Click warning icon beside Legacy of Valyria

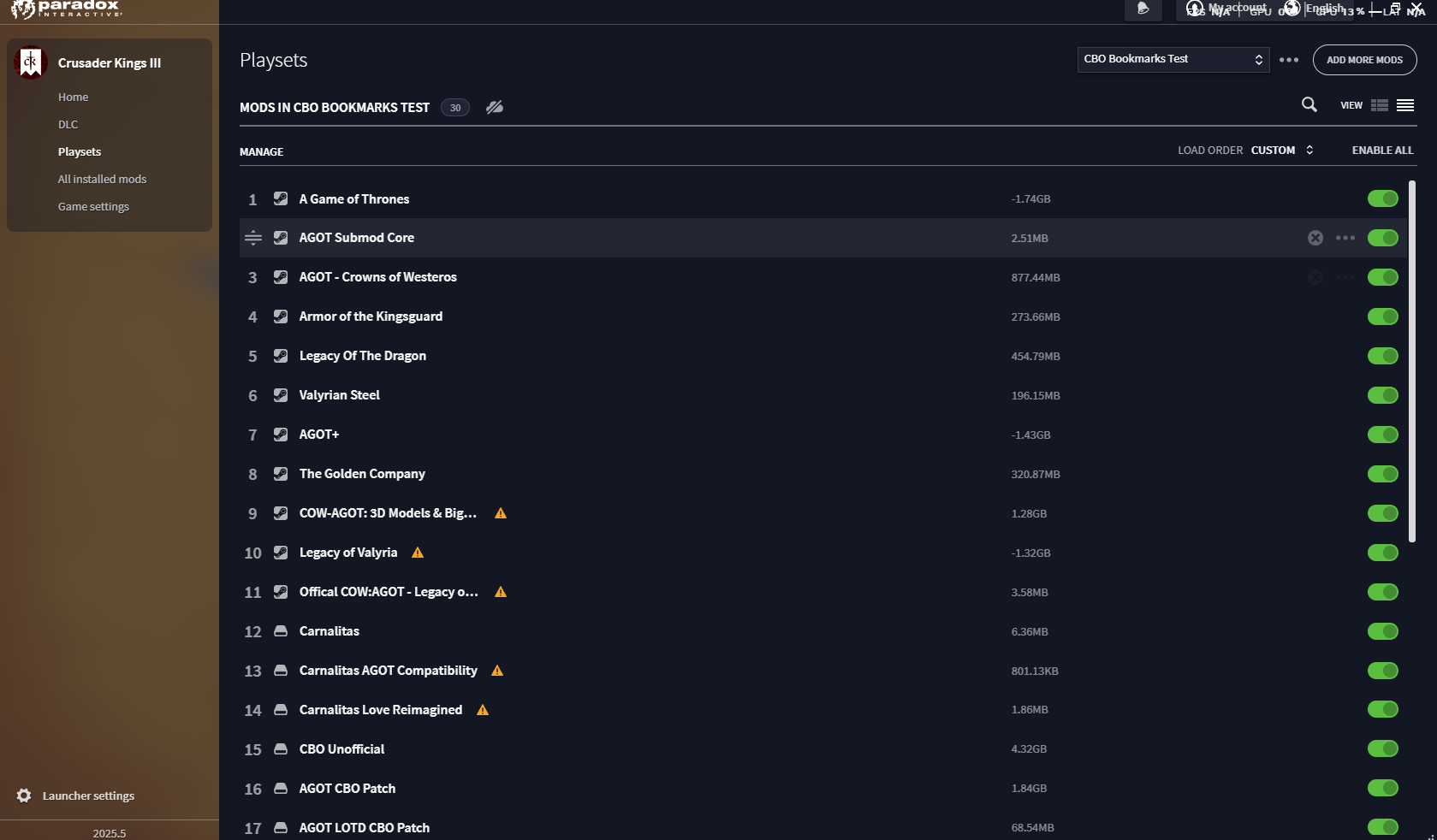[418, 553]
